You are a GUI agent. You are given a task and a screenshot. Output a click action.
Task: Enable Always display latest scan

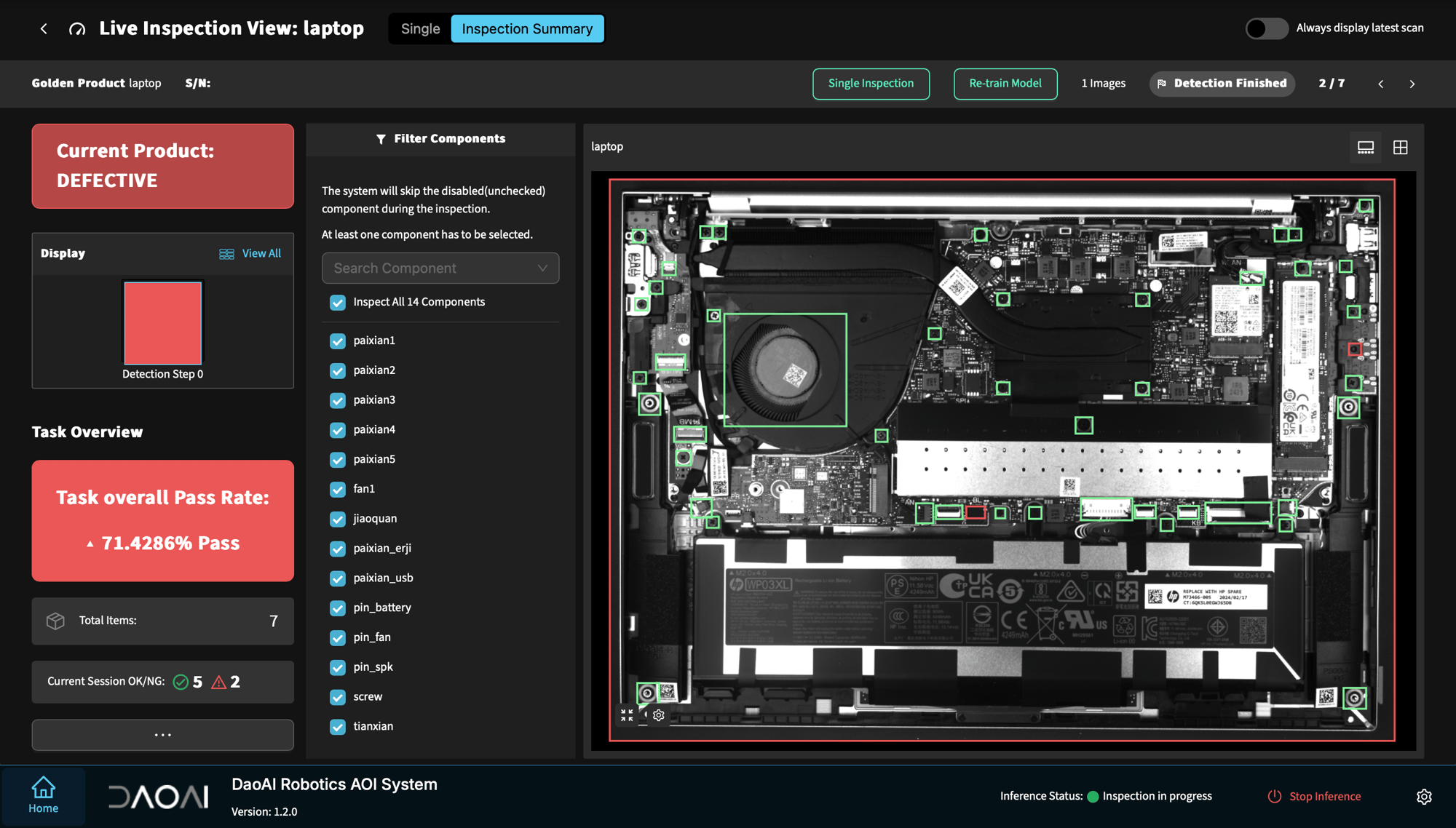click(1266, 28)
